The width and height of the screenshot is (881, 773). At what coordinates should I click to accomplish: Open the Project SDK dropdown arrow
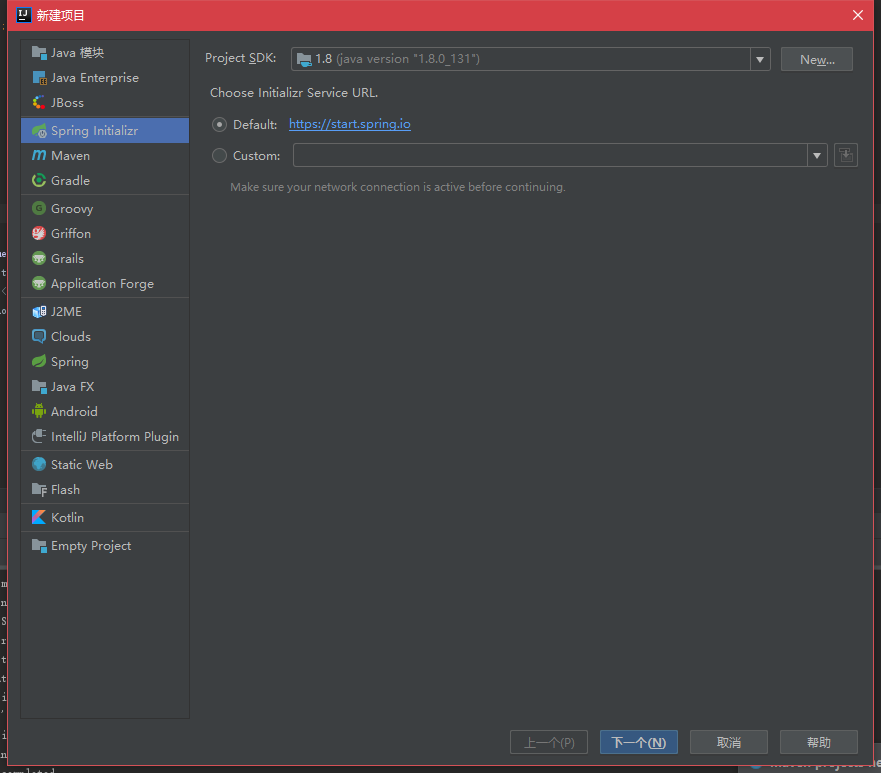tap(760, 59)
